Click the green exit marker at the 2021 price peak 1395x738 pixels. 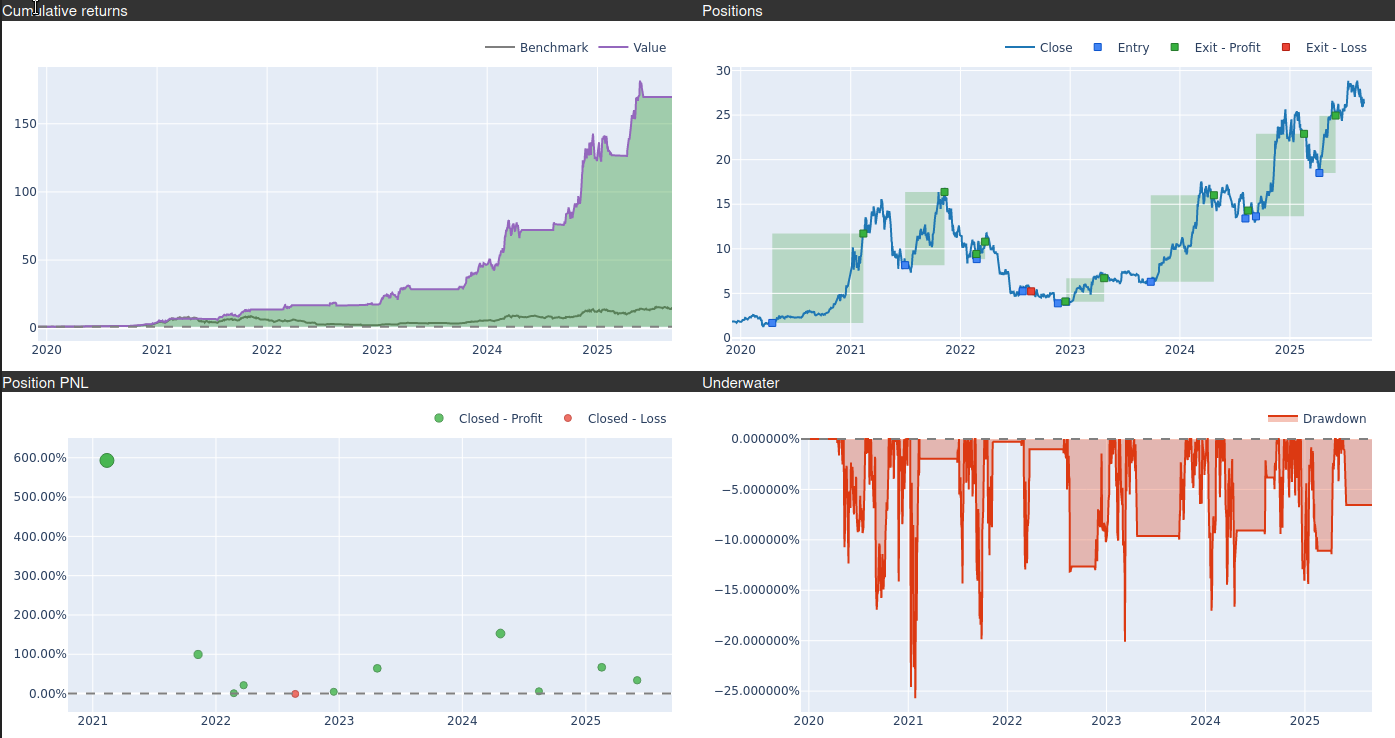(944, 192)
